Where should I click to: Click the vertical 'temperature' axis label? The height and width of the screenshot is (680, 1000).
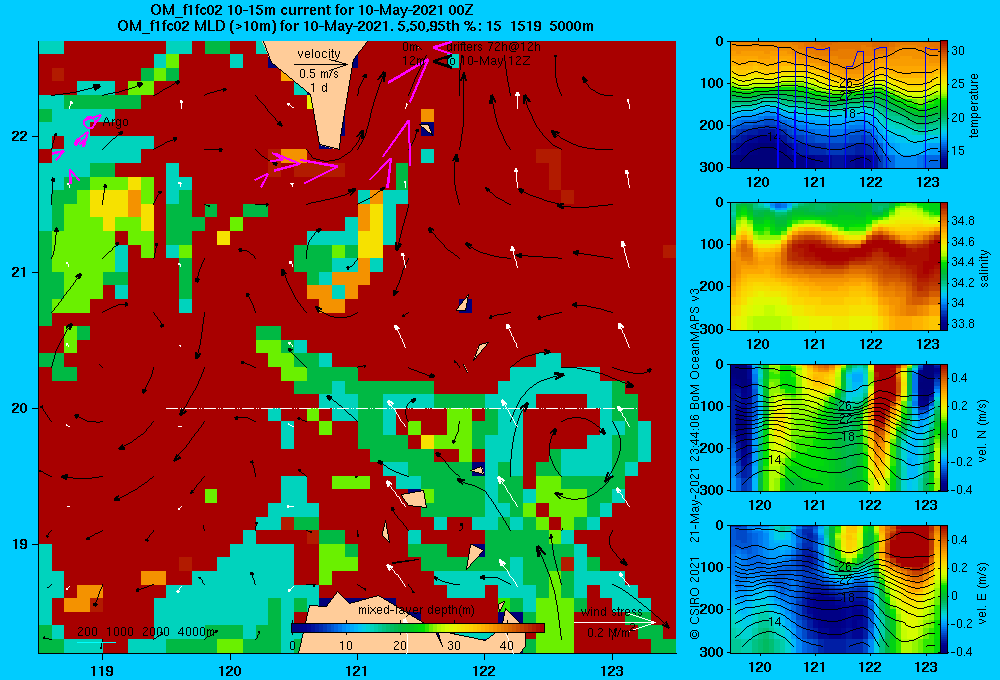(x=974, y=105)
